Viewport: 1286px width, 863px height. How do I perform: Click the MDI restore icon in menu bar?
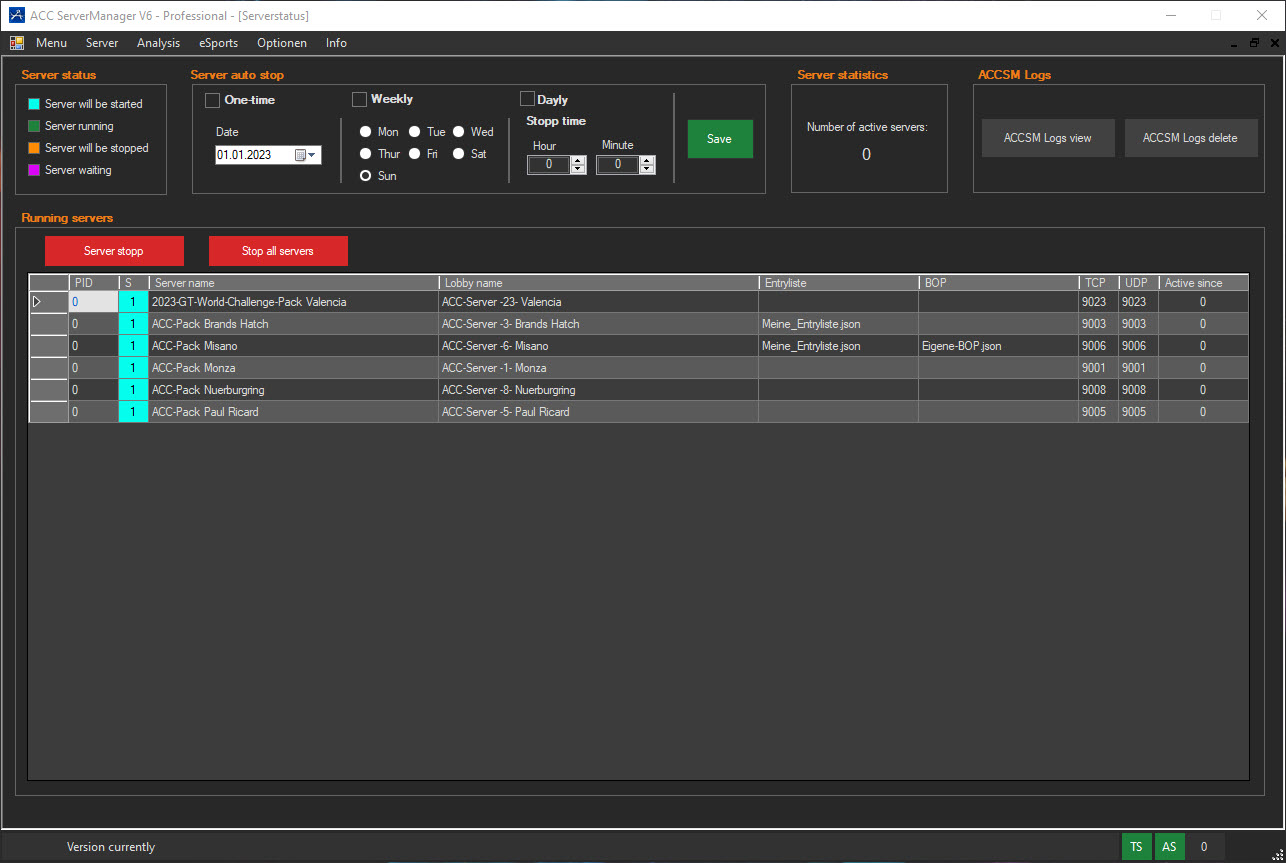click(1255, 43)
